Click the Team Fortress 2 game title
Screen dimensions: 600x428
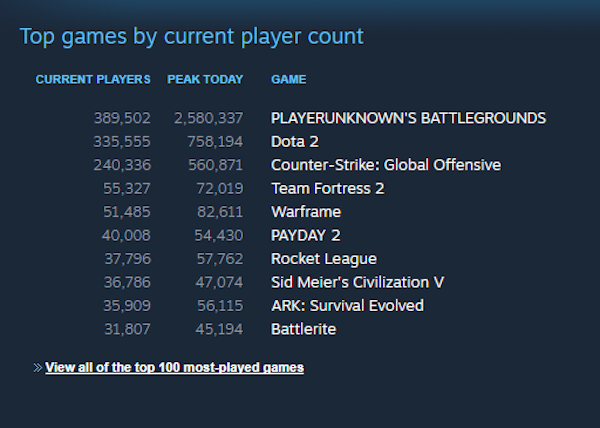coord(328,189)
